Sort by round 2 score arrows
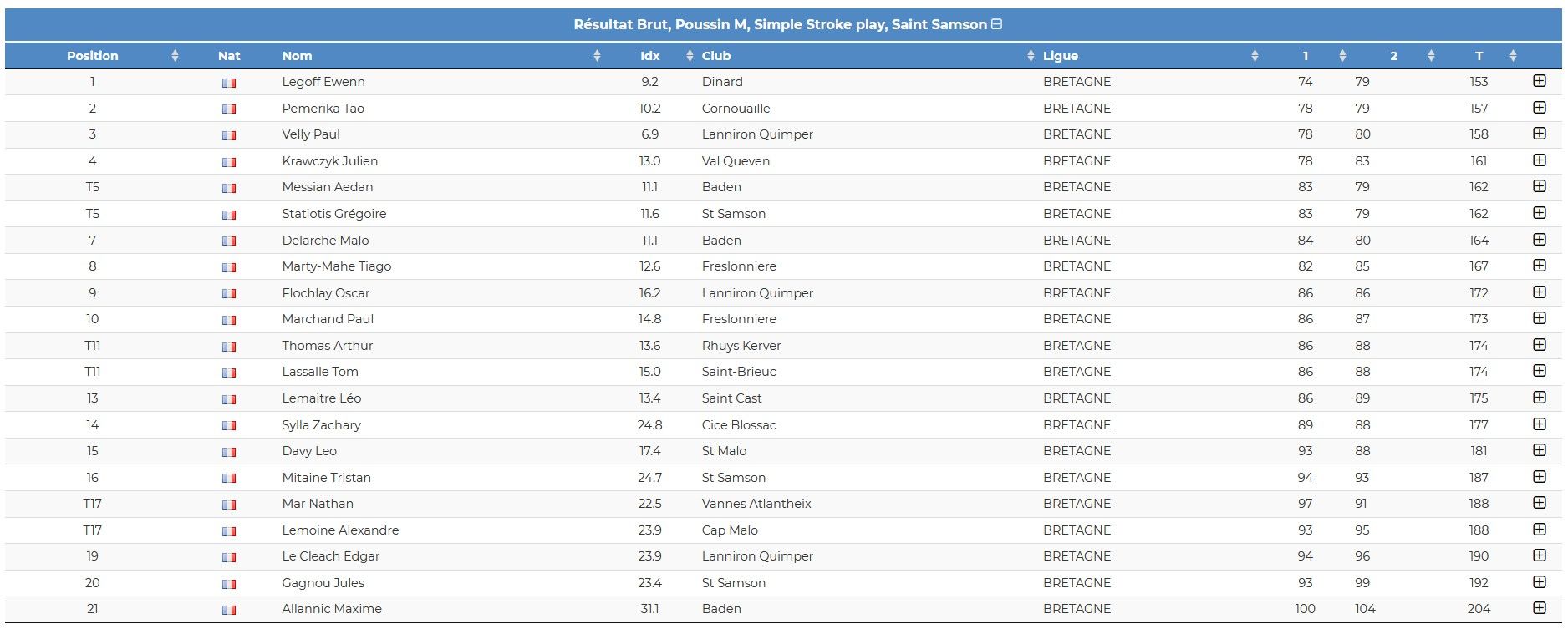The width and height of the screenshot is (1568, 629). [x=1431, y=56]
